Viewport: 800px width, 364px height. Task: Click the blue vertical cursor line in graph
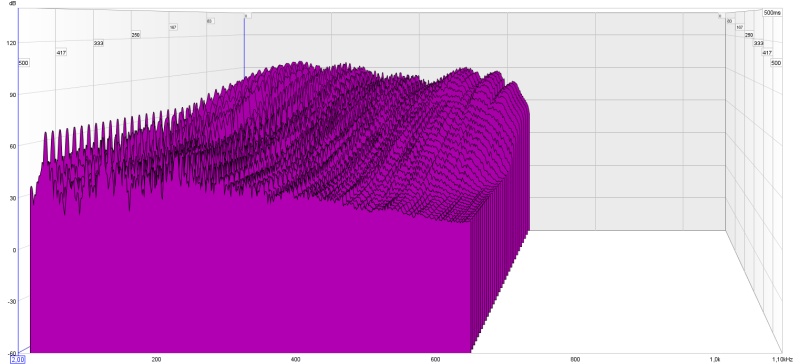(244, 46)
